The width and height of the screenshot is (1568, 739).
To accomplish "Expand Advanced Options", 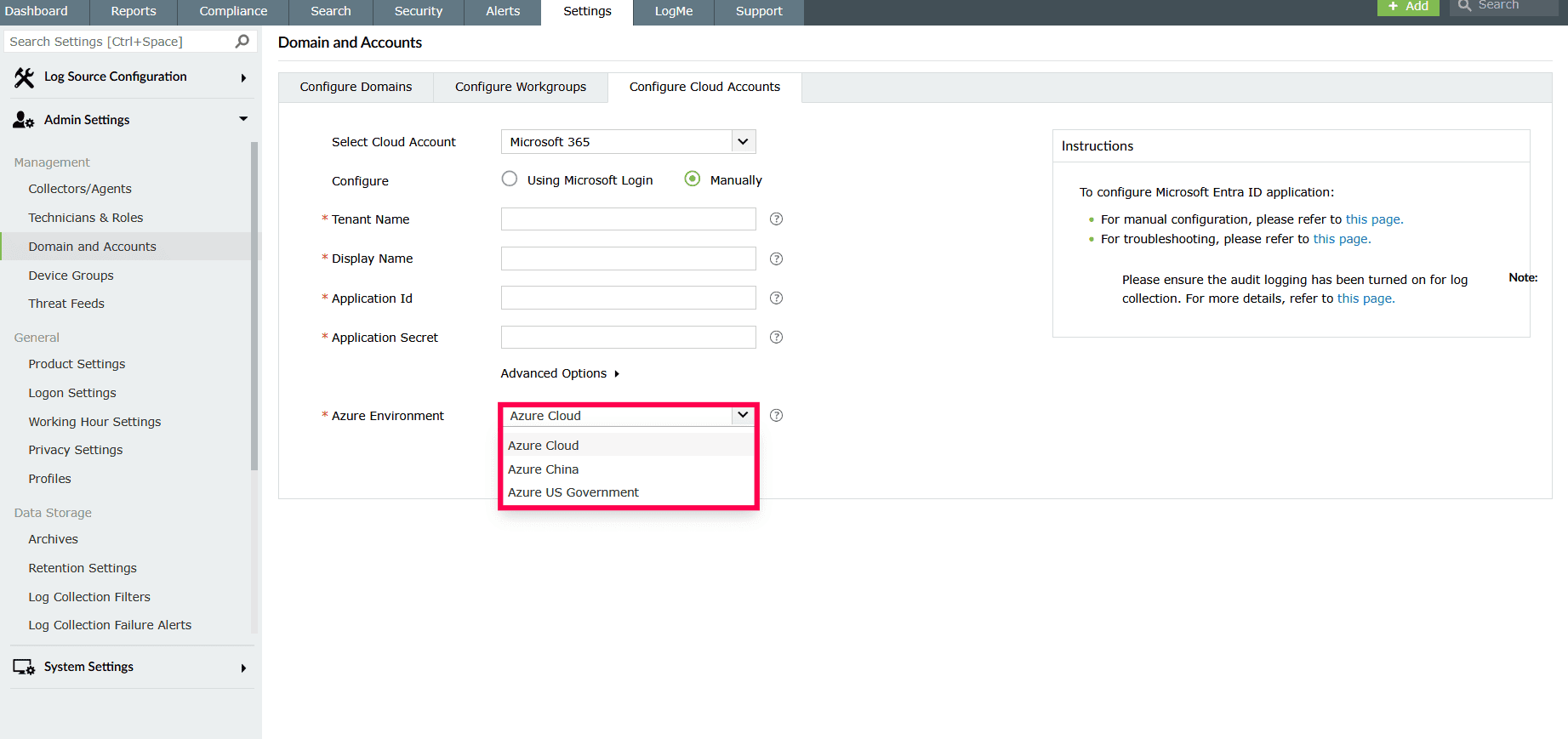I will (560, 373).
